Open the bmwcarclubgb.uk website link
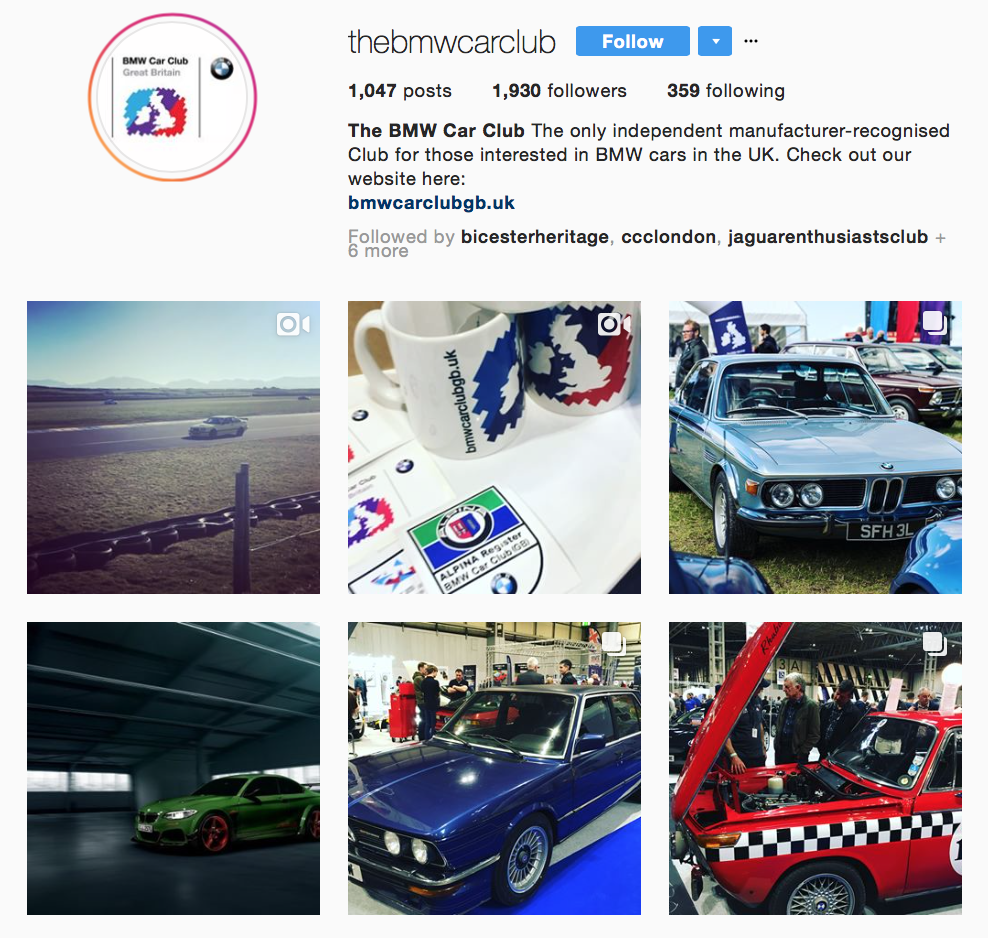This screenshot has width=988, height=938. tap(431, 203)
